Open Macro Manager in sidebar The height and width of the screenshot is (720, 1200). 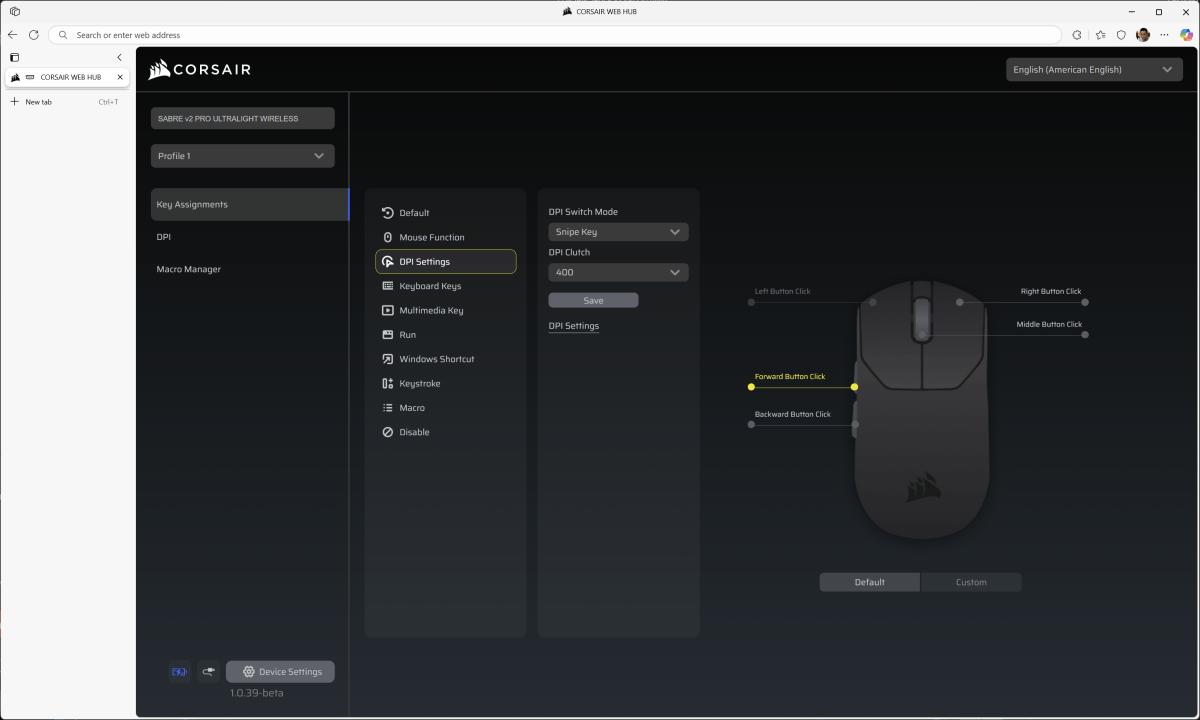pos(189,269)
